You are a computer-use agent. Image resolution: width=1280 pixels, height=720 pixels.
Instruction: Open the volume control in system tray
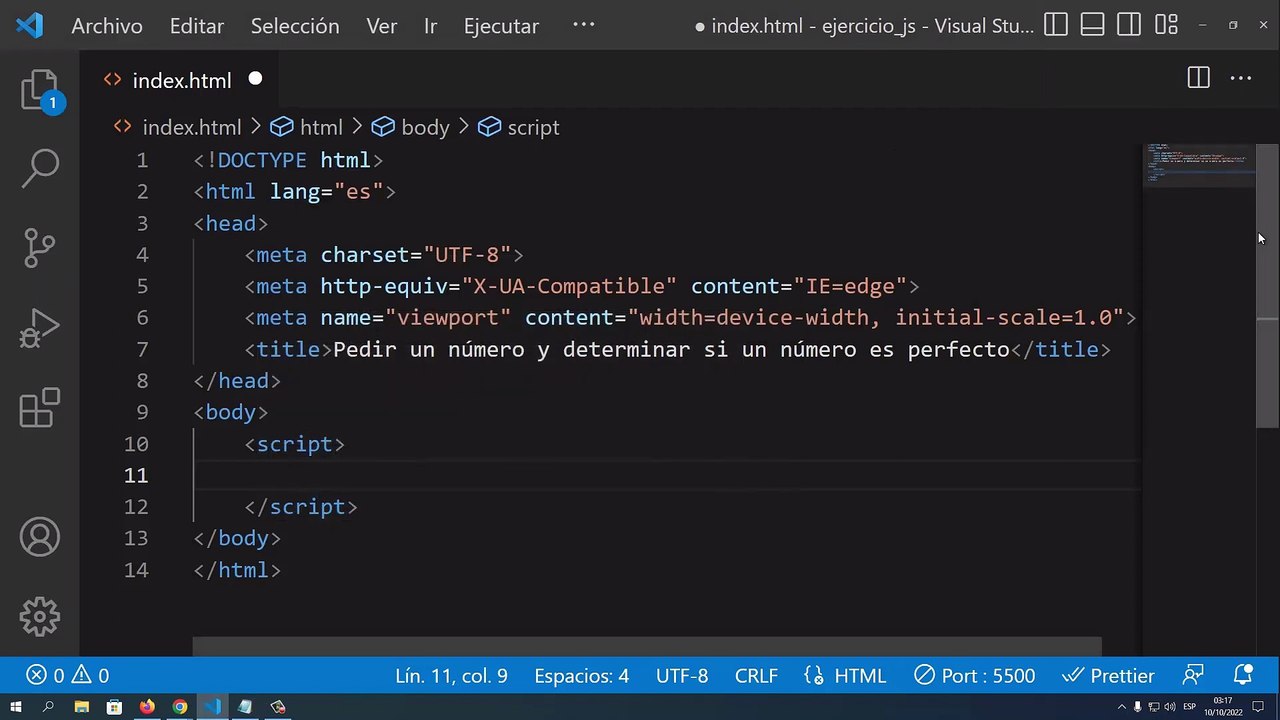pyautogui.click(x=1170, y=707)
